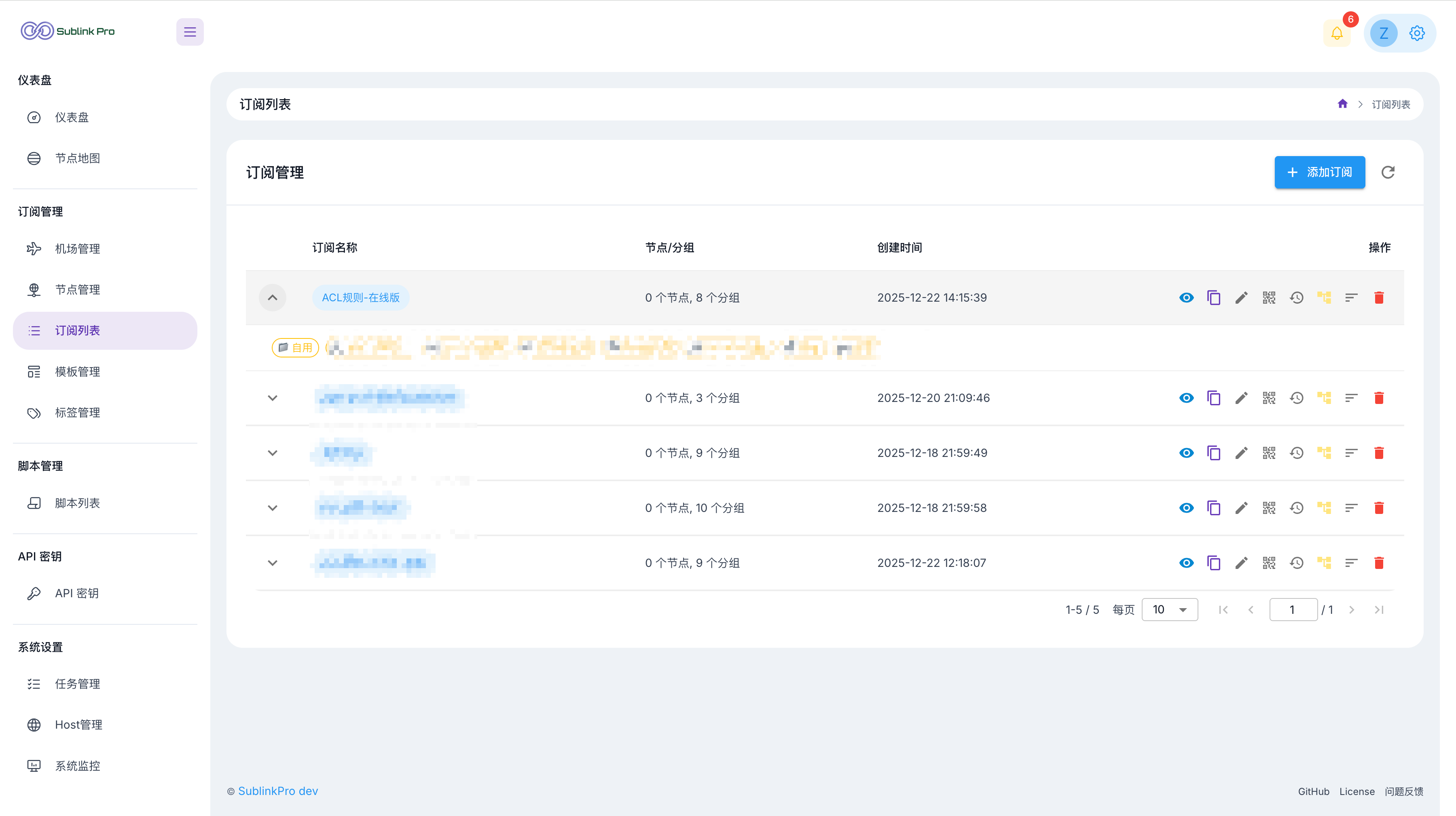Screen dimensions: 1456x816
Task: Click the Z user avatar
Action: click(x=1383, y=33)
